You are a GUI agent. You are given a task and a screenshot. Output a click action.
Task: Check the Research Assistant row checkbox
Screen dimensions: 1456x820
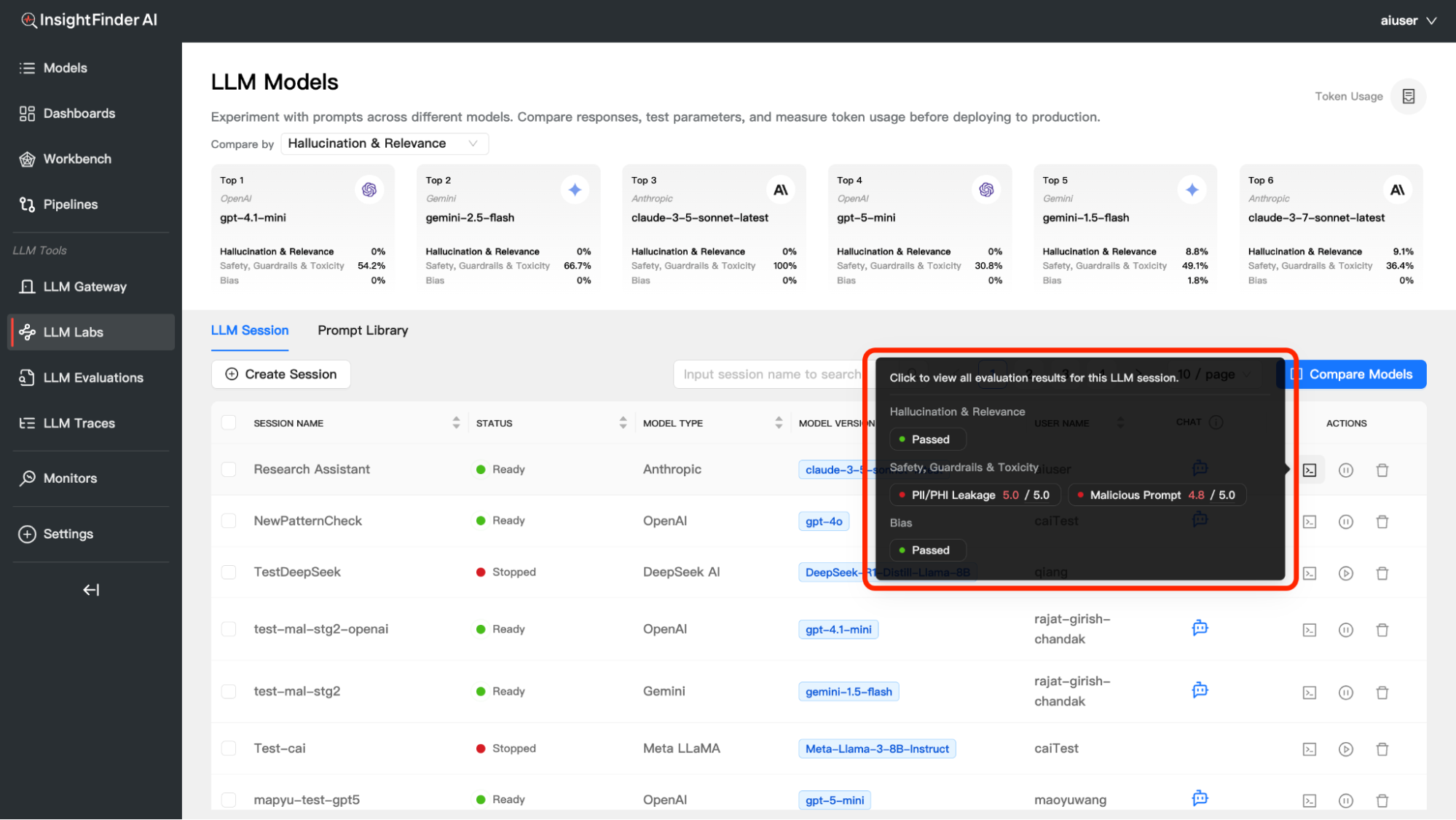tap(229, 470)
